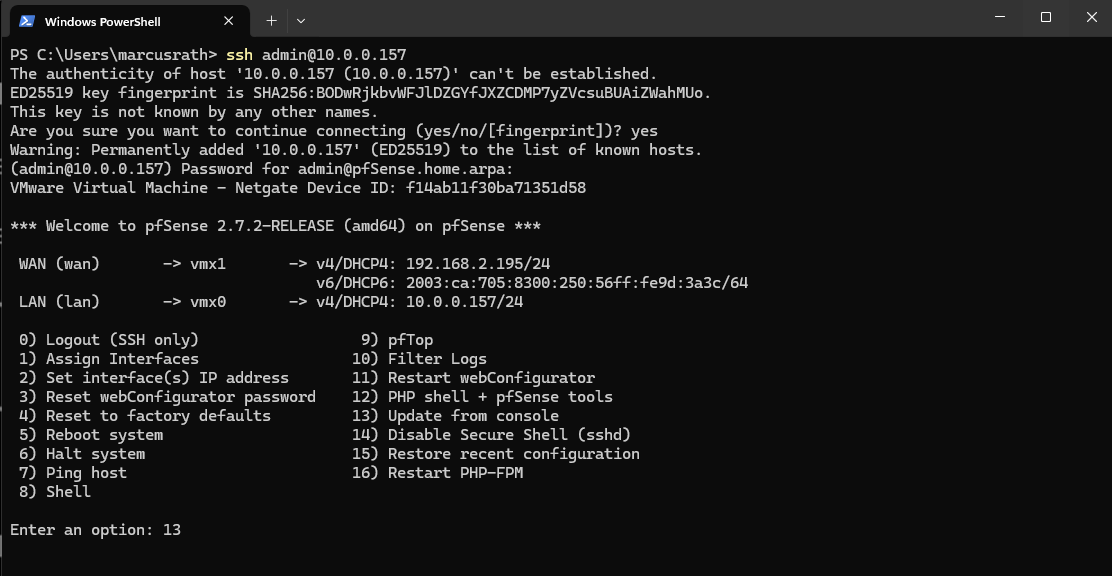The image size is (1112, 576).
Task: Click the 'Enter an option' prompt value
Action: 172,530
